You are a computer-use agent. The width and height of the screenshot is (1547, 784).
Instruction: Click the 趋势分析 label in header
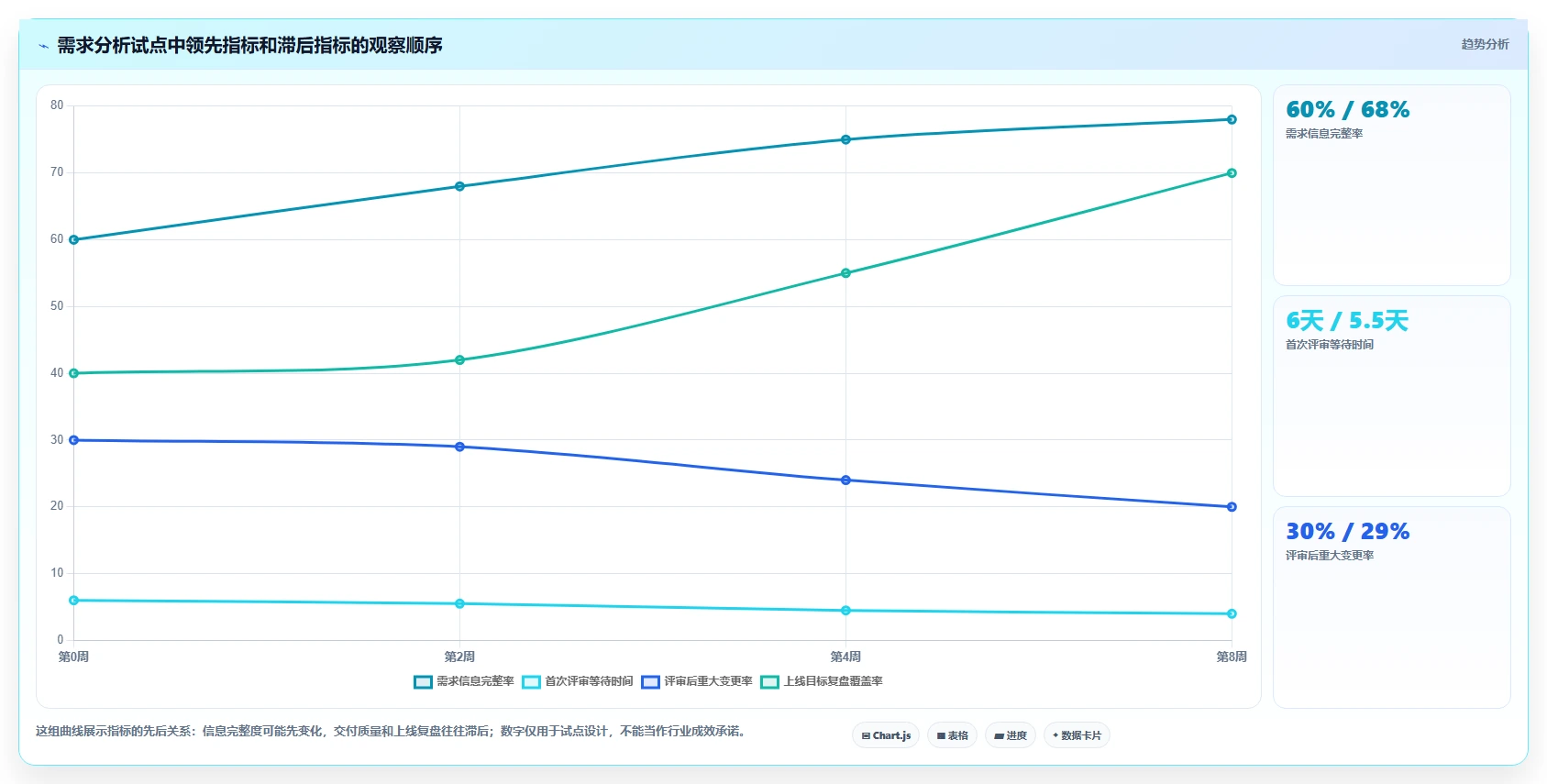[1485, 44]
